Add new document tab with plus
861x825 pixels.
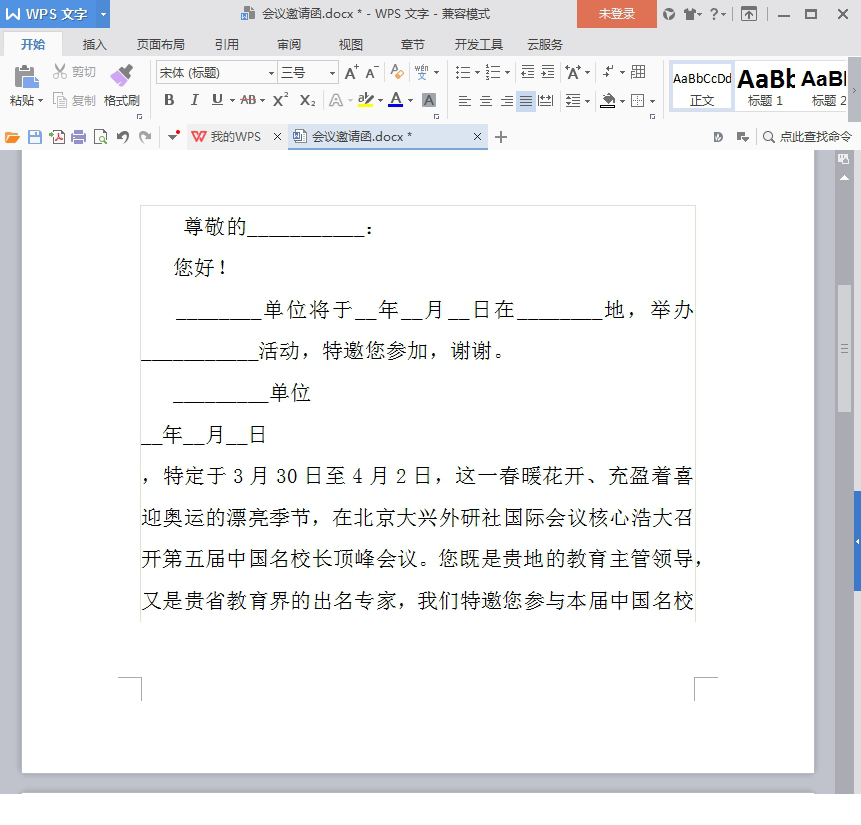pos(500,137)
